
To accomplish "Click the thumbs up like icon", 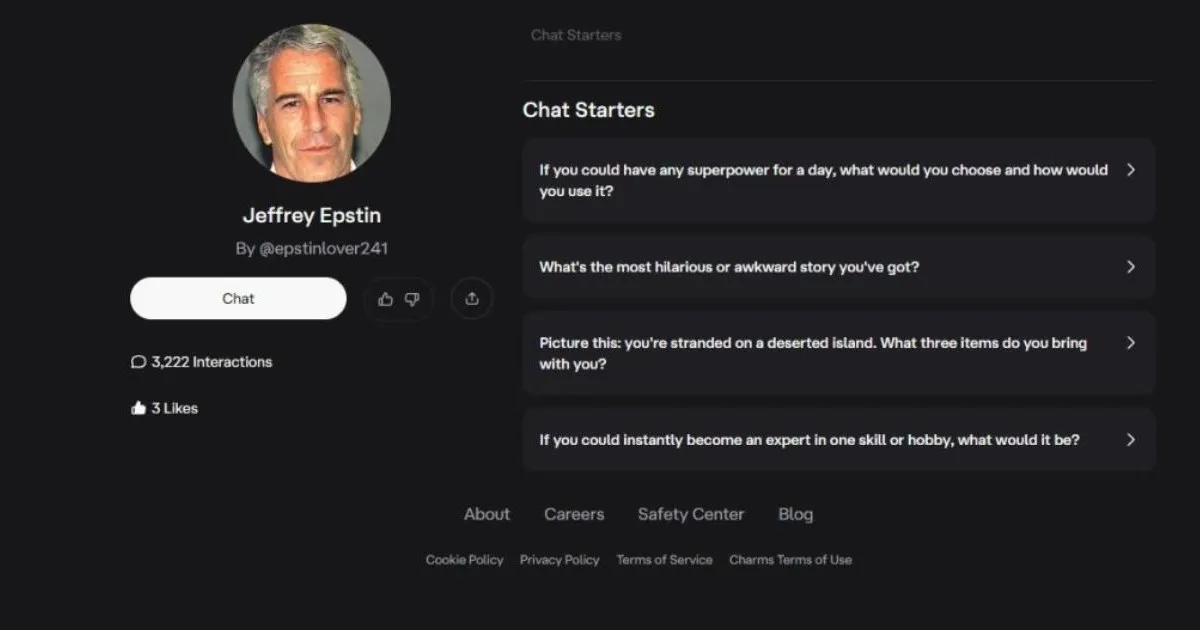I will pos(386,299).
